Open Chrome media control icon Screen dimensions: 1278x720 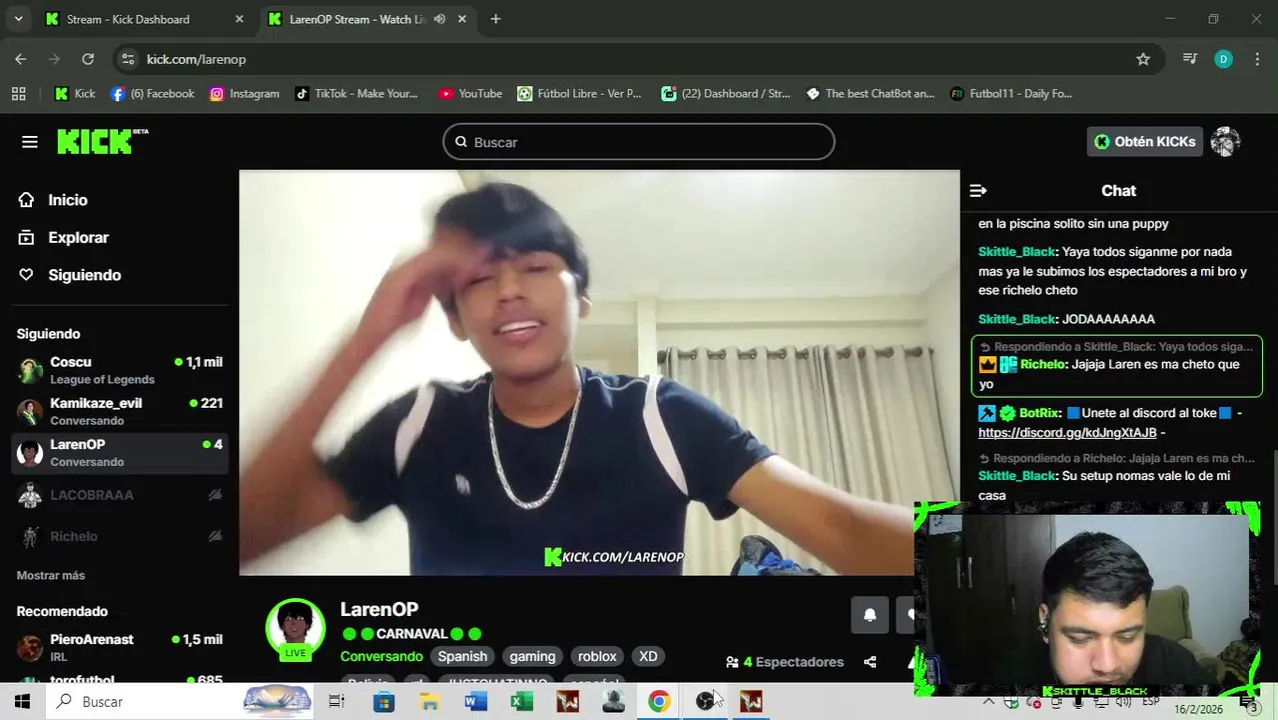coord(1190,59)
